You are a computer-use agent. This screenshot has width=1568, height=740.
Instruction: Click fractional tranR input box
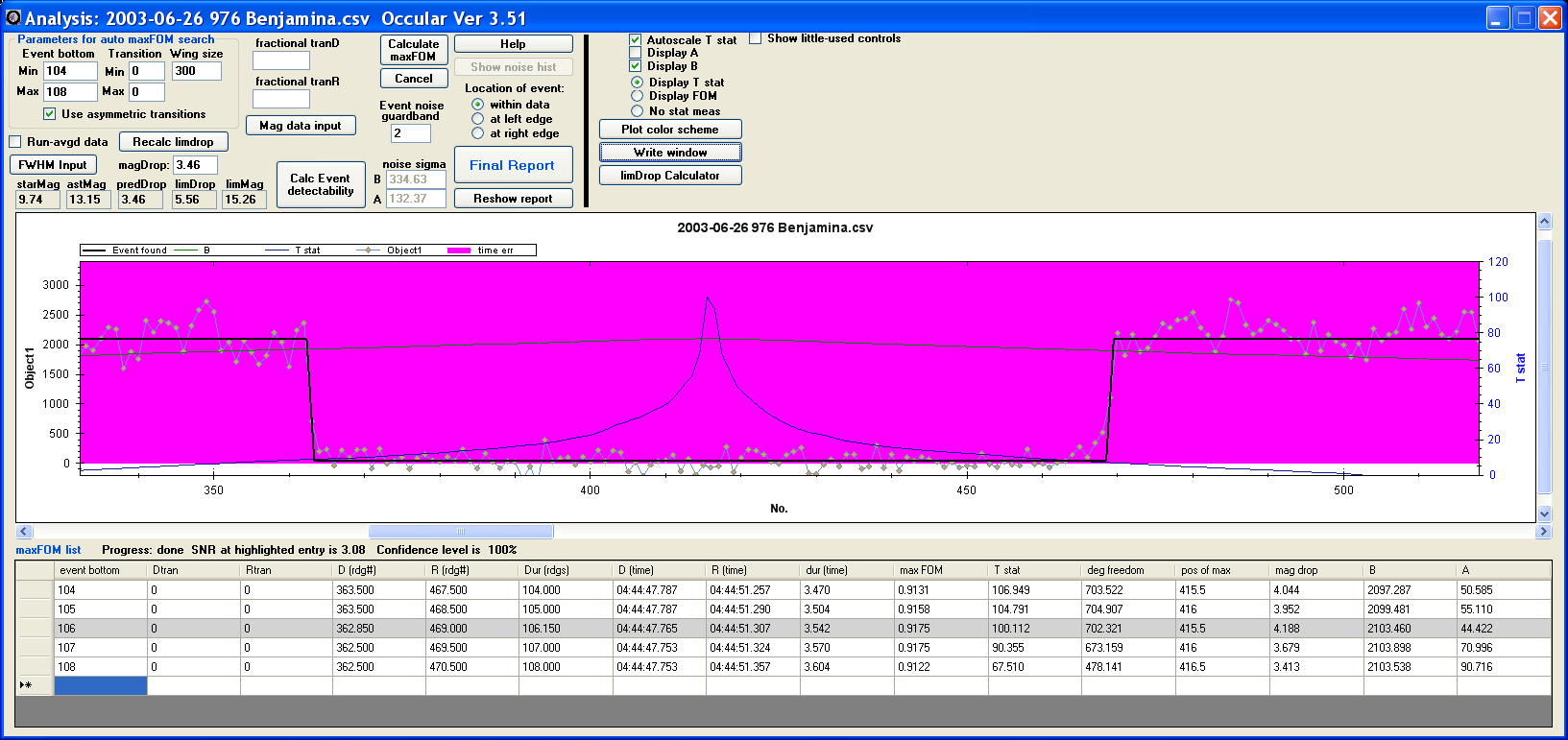280,99
